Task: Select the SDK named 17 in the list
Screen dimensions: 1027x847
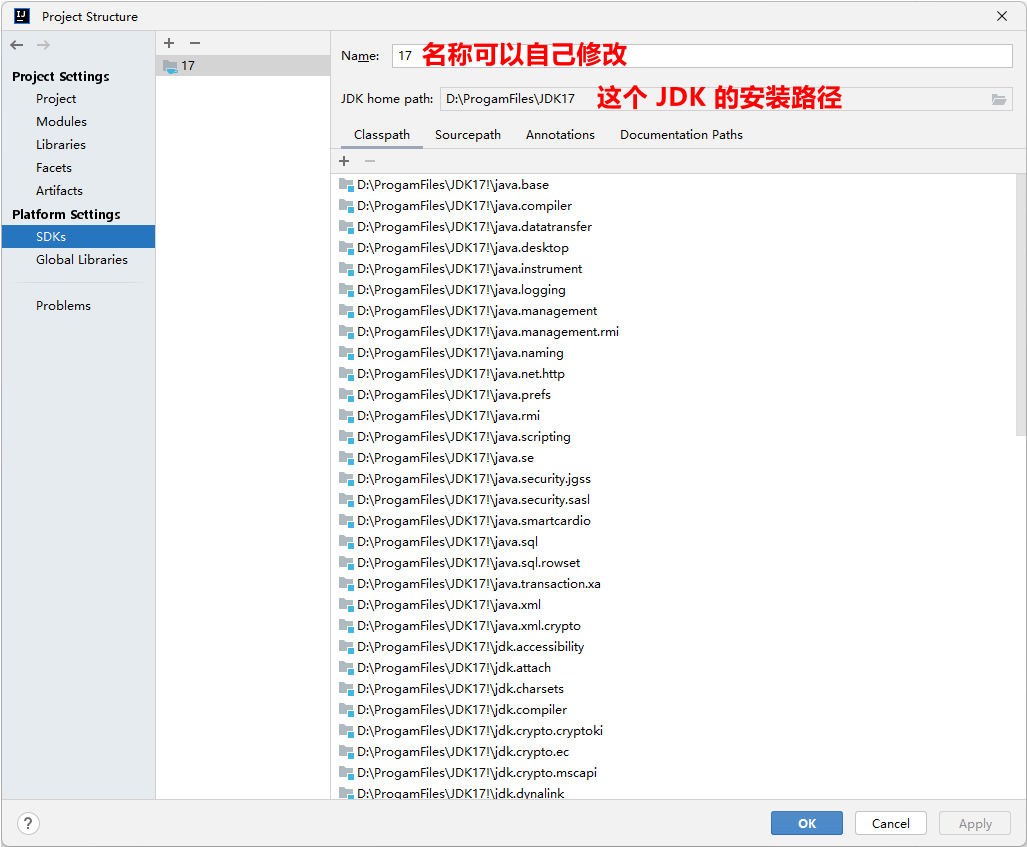Action: [x=242, y=66]
